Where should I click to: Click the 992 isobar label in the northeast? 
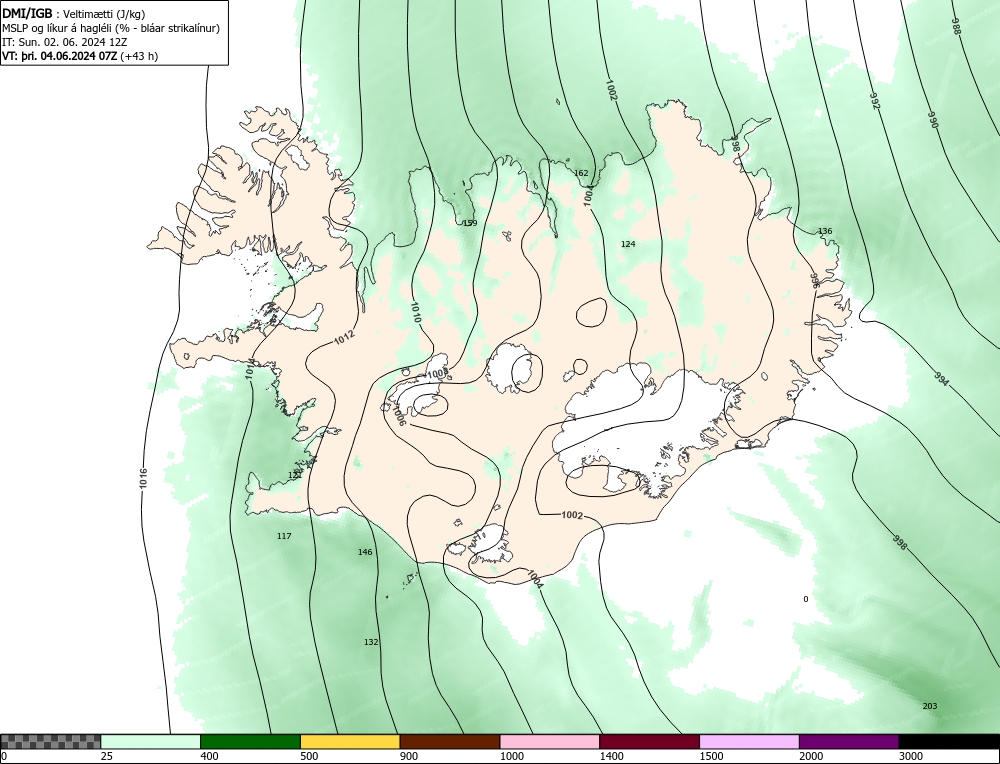coord(875,101)
